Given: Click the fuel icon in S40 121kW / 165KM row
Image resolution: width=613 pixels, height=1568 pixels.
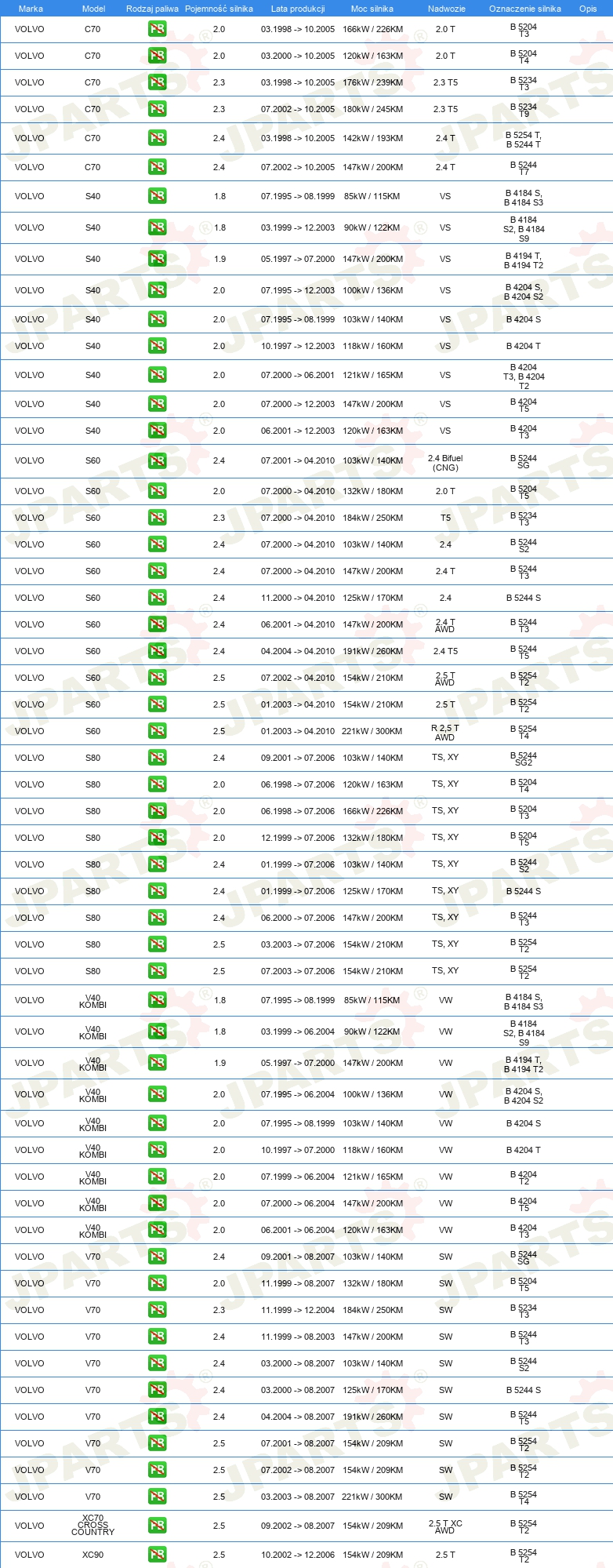Looking at the screenshot, I should tap(157, 375).
